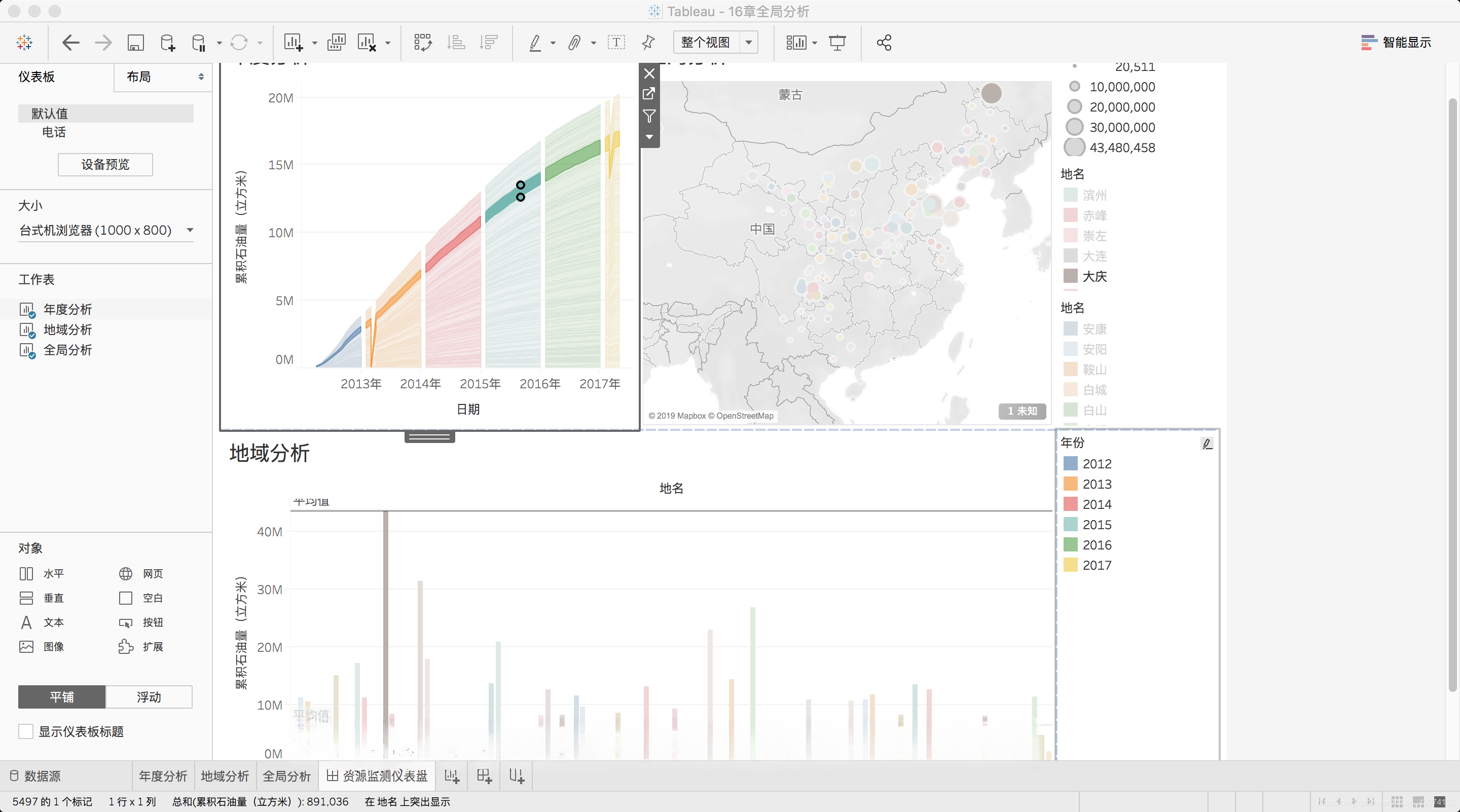The image size is (1460, 812).
Task: Select the 浮动 layout toggle
Action: pyautogui.click(x=149, y=696)
